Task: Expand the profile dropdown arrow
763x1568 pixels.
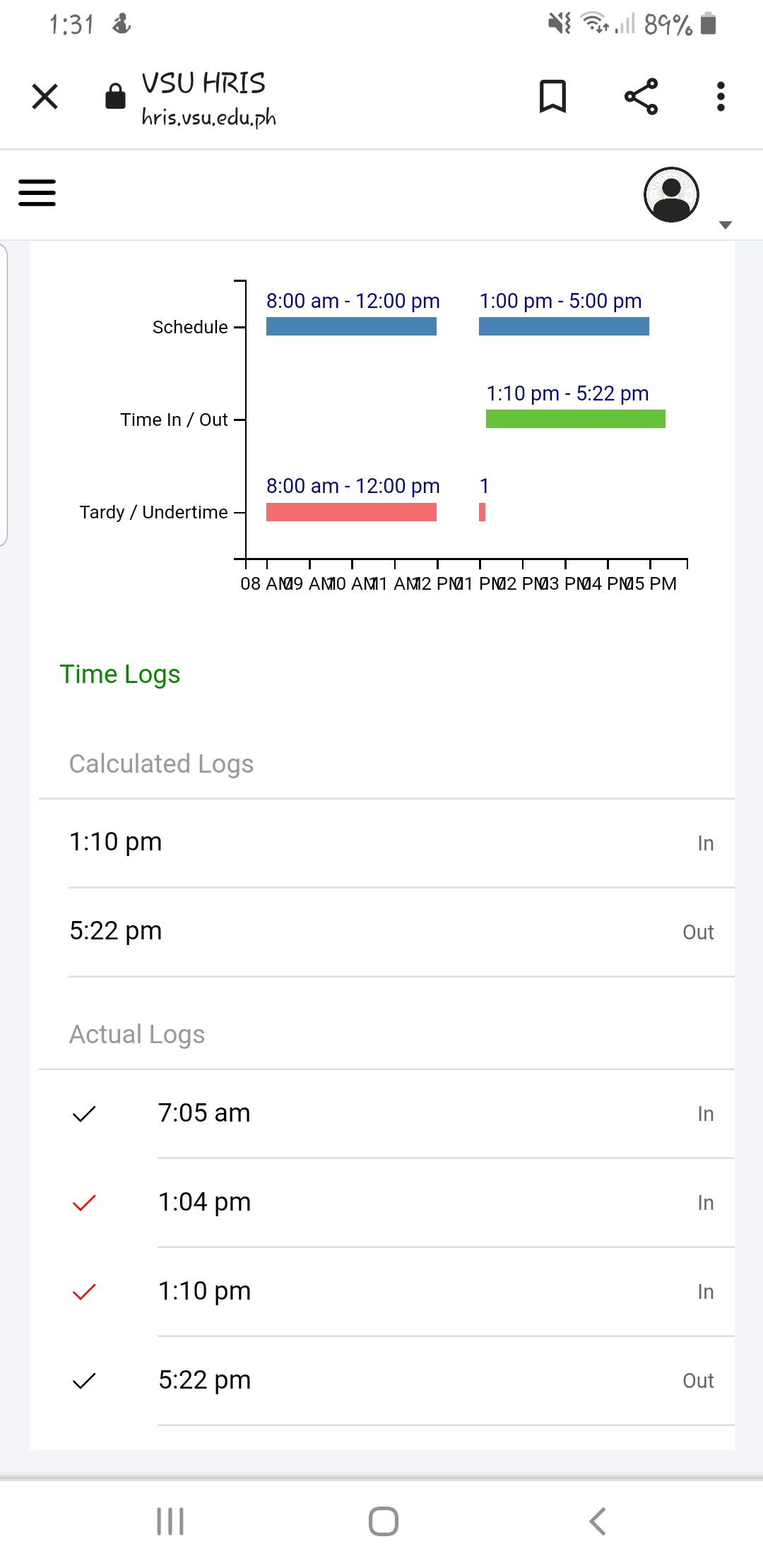Action: click(x=725, y=225)
